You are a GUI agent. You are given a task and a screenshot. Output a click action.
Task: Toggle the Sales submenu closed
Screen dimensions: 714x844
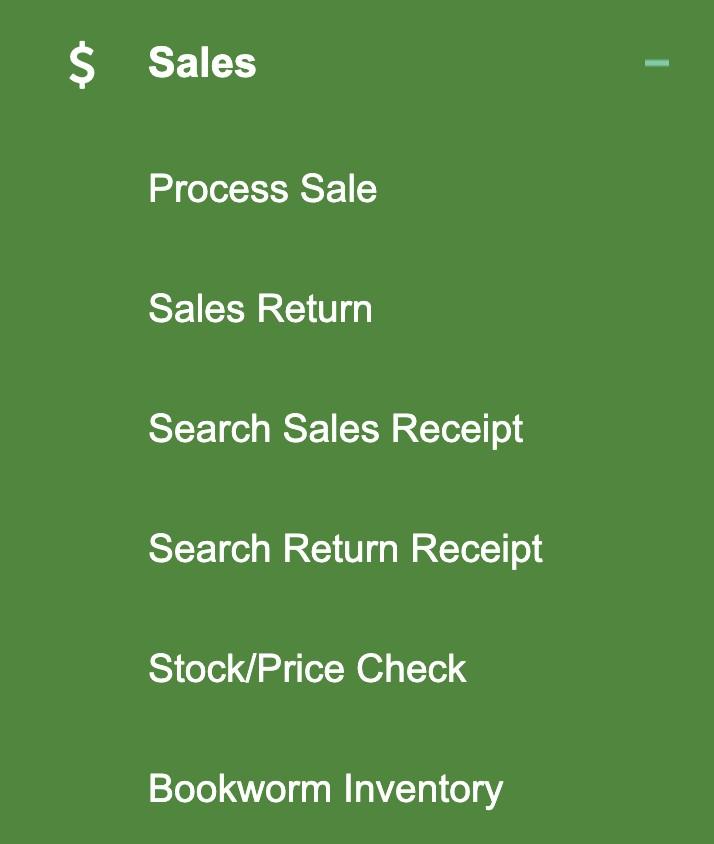pyautogui.click(x=657, y=63)
